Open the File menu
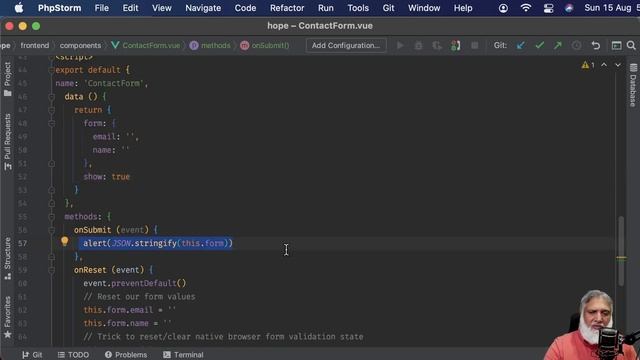The width and height of the screenshot is (640, 360). pyautogui.click(x=102, y=8)
